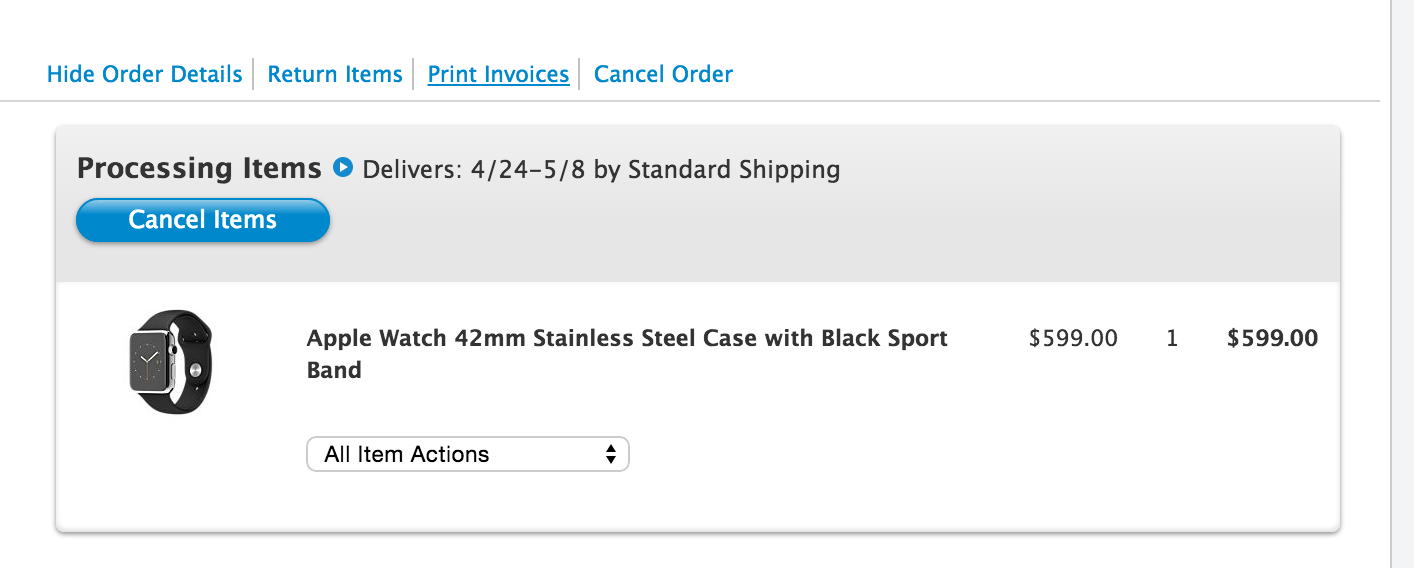1414x568 pixels.
Task: Click the Apple Watch product thumbnail
Action: coord(171,362)
